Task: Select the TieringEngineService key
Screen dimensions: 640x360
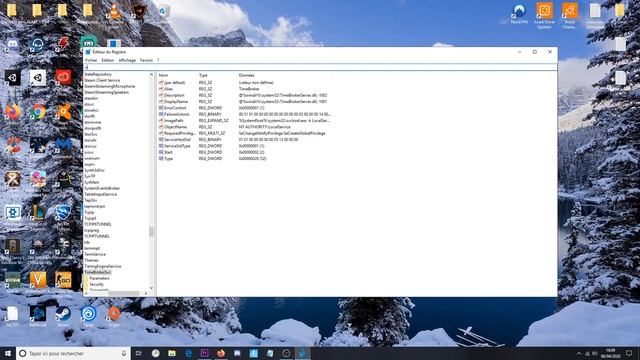Action: [x=102, y=266]
